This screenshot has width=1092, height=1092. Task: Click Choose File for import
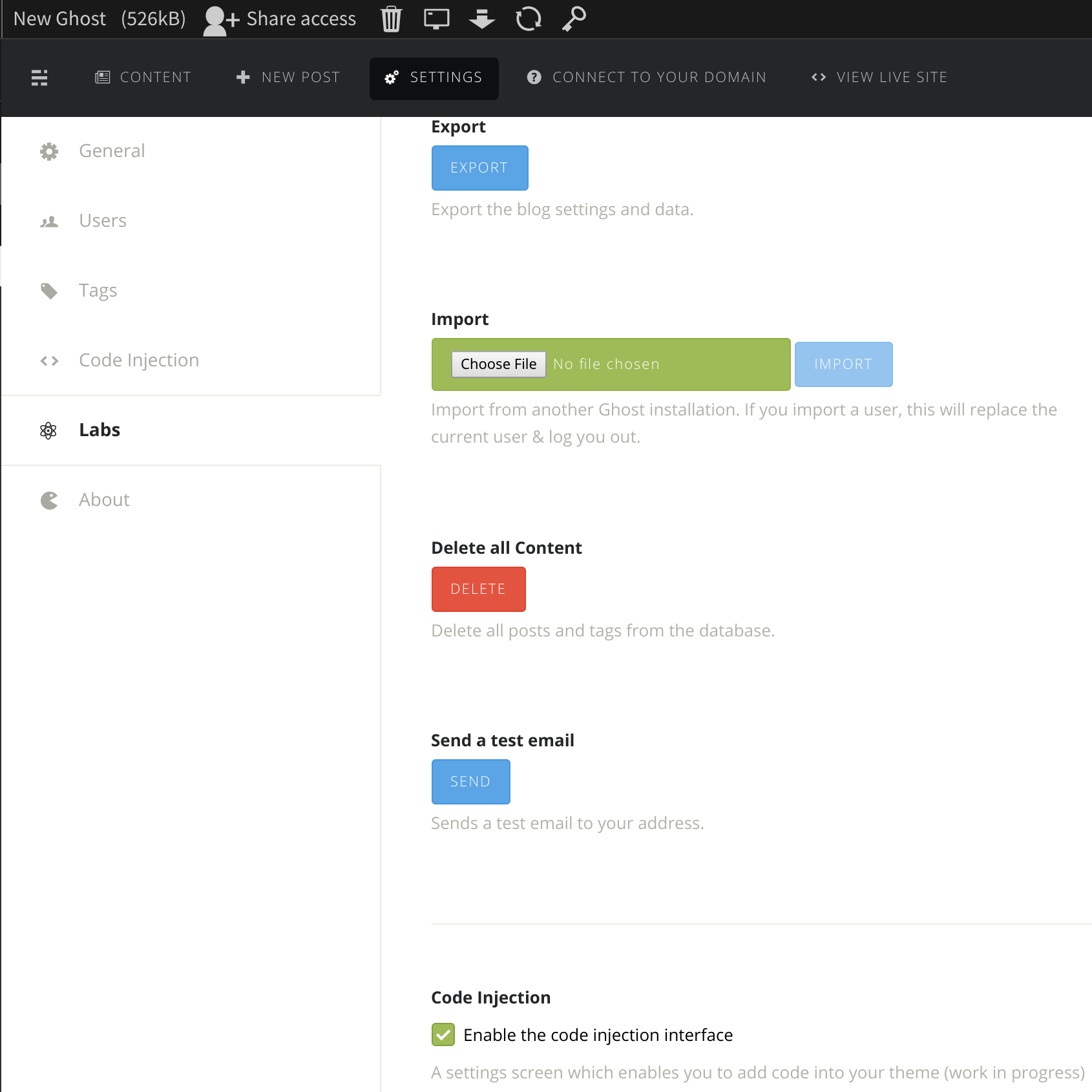coord(498,364)
